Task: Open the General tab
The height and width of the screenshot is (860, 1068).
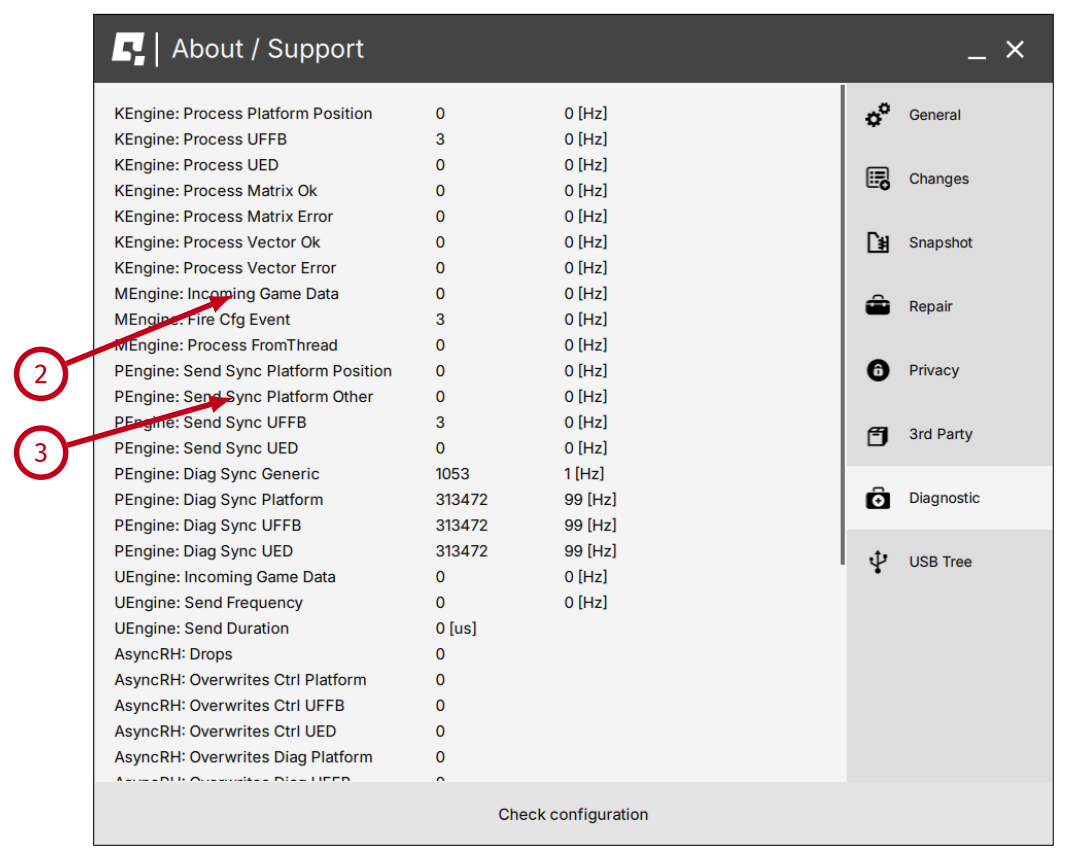Action: click(934, 115)
